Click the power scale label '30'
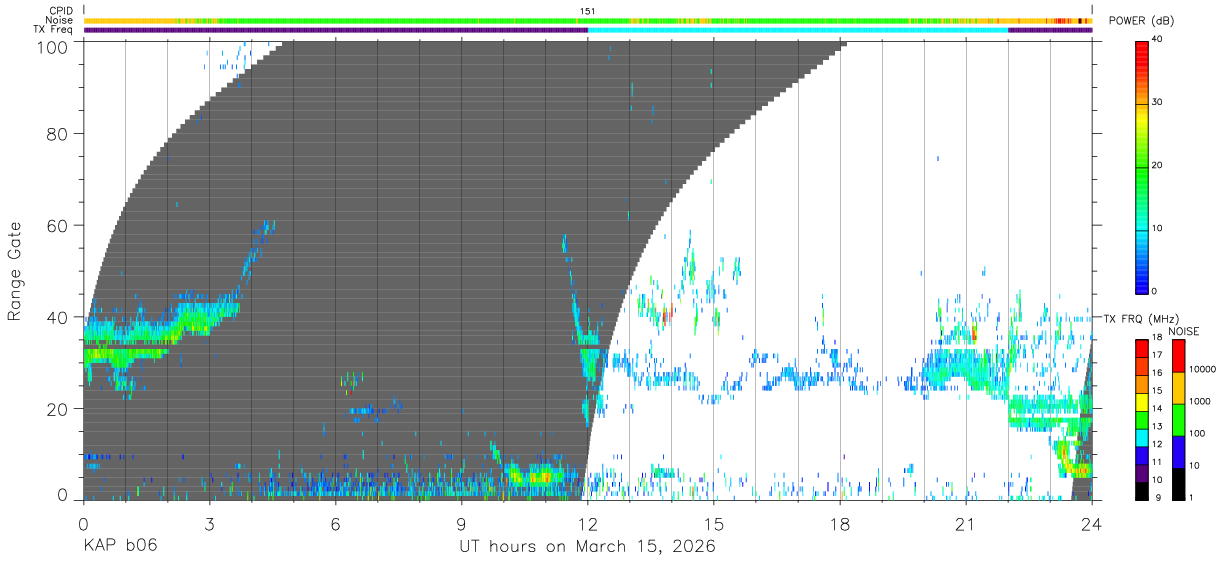Image resolution: width=1228 pixels, height=567 pixels. 1158,102
